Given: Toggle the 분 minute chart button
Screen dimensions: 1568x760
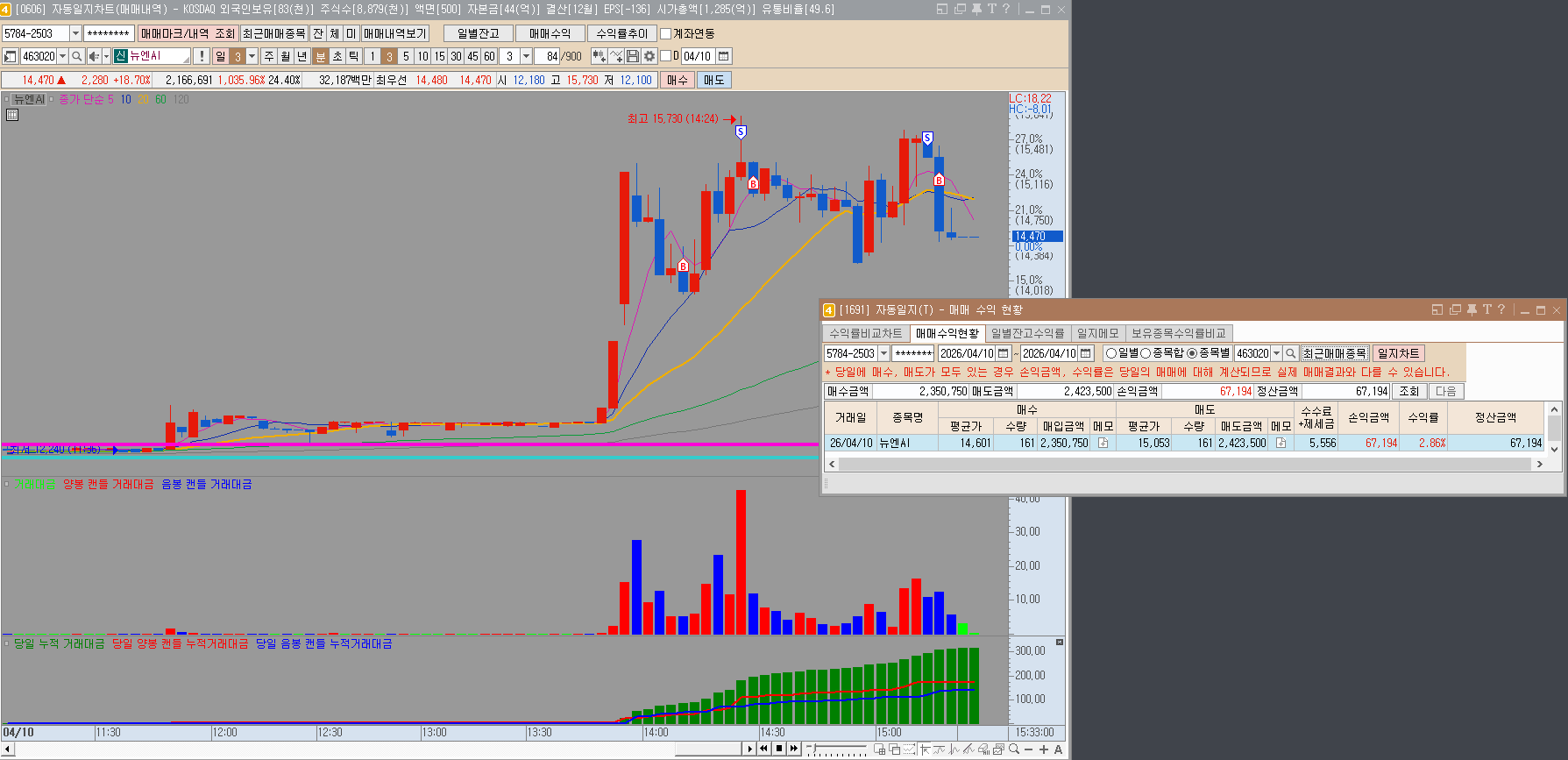Looking at the screenshot, I should 321,56.
